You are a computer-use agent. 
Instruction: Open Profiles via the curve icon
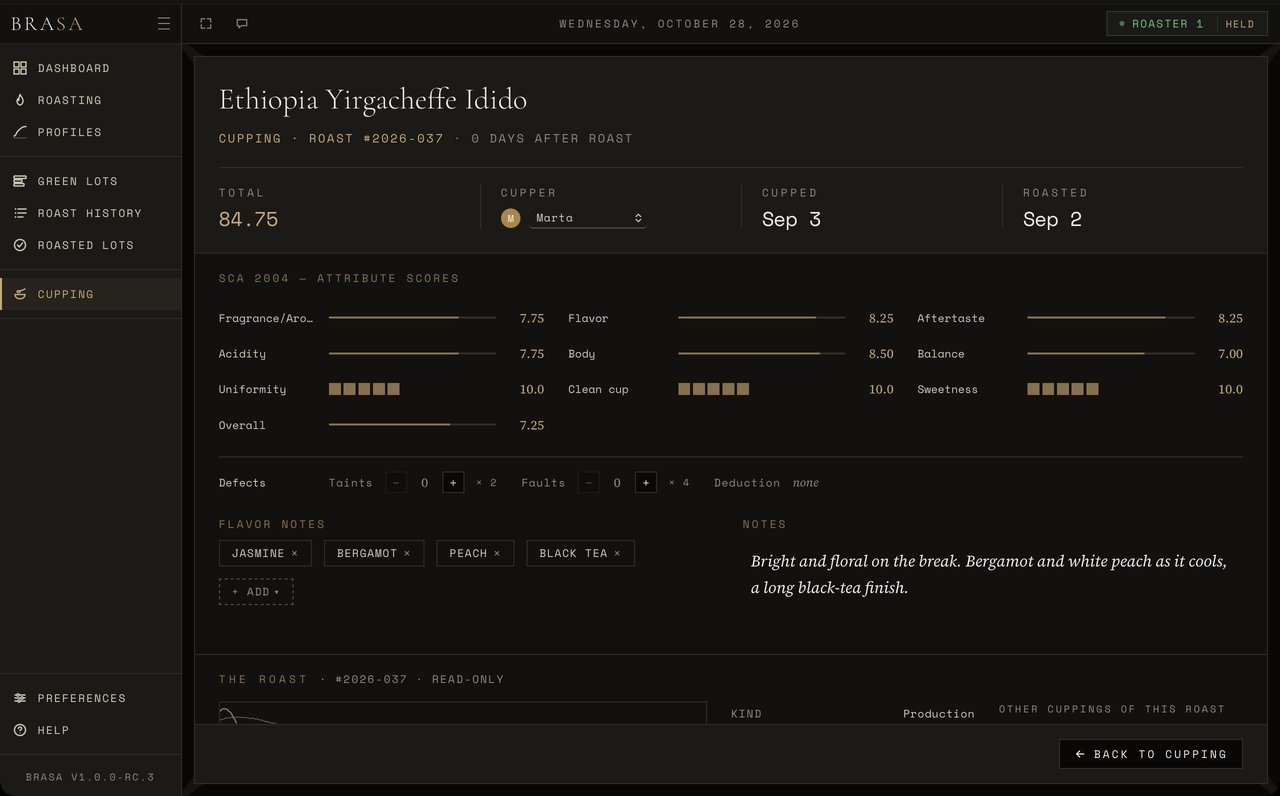tap(20, 132)
